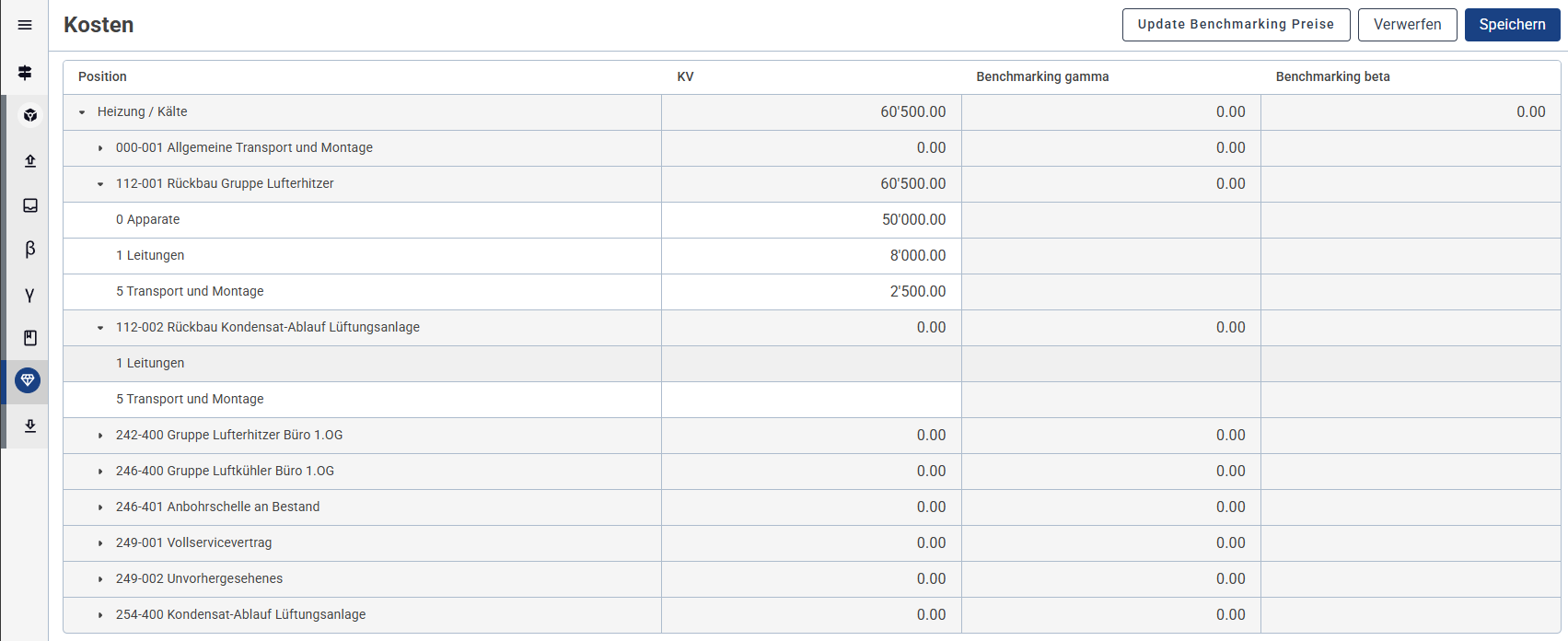
Task: Click the signpost icon in sidebar
Action: click(25, 72)
